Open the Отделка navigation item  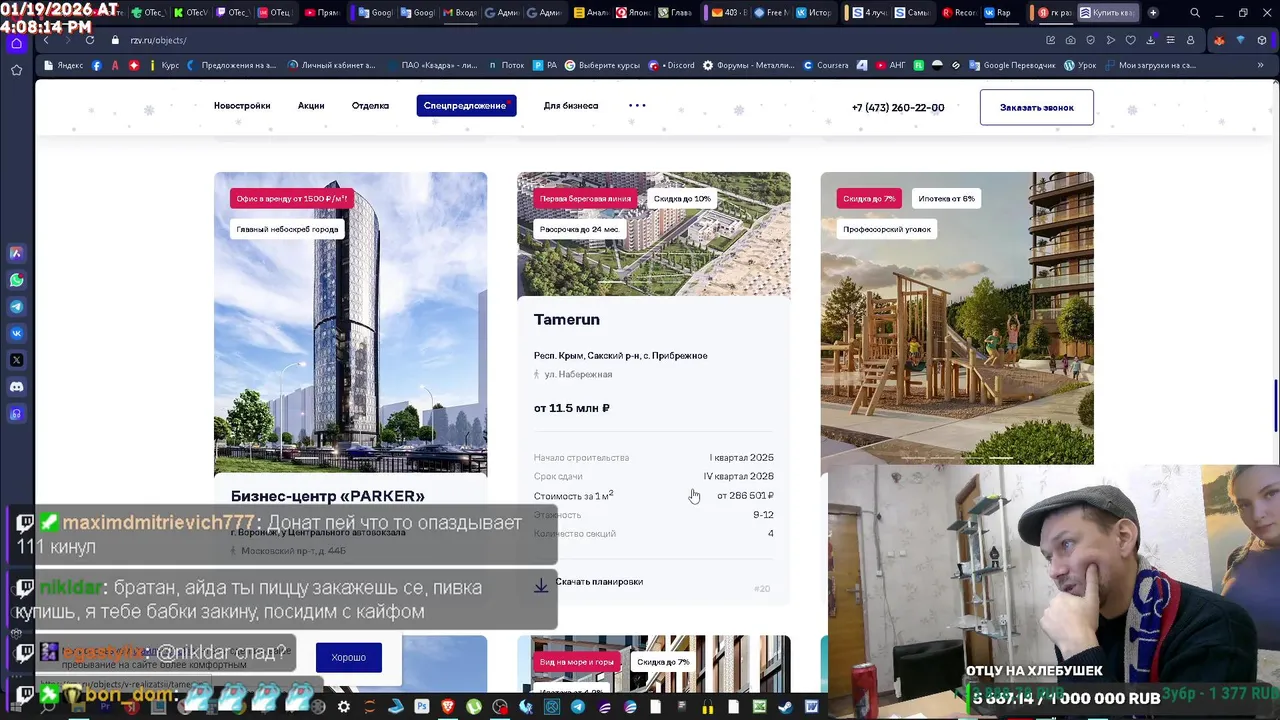coord(370,105)
